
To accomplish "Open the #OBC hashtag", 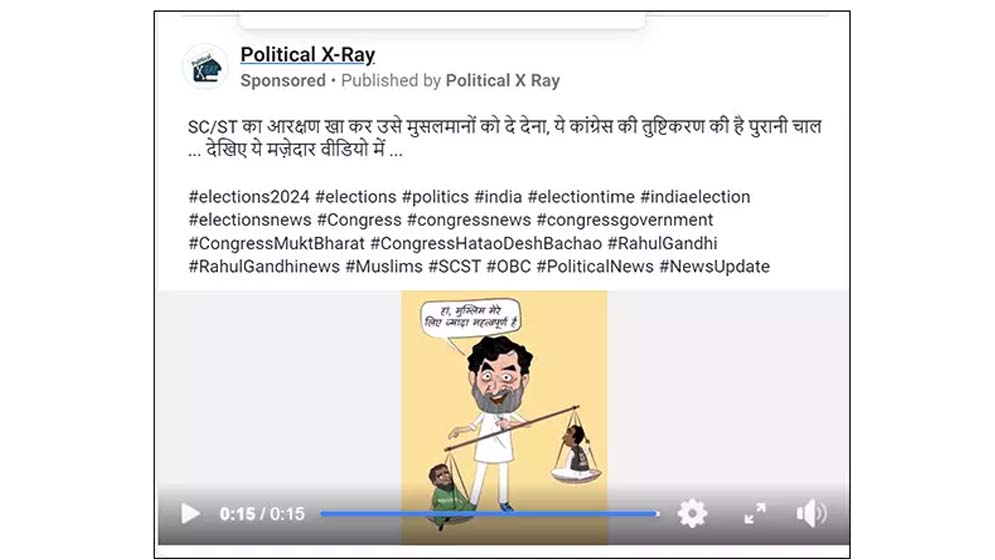I will click(508, 267).
